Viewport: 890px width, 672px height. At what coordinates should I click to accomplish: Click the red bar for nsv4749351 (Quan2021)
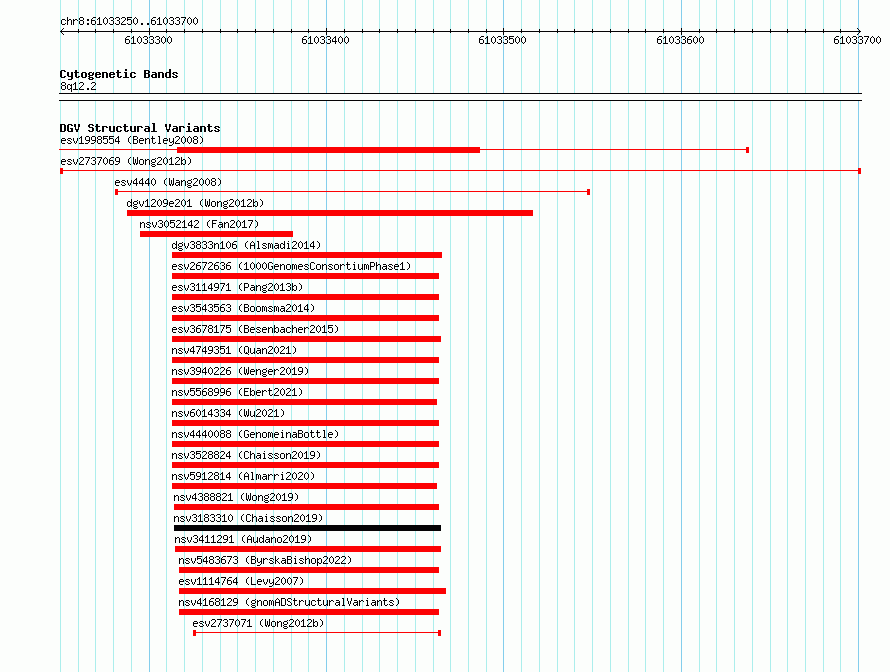(305, 360)
